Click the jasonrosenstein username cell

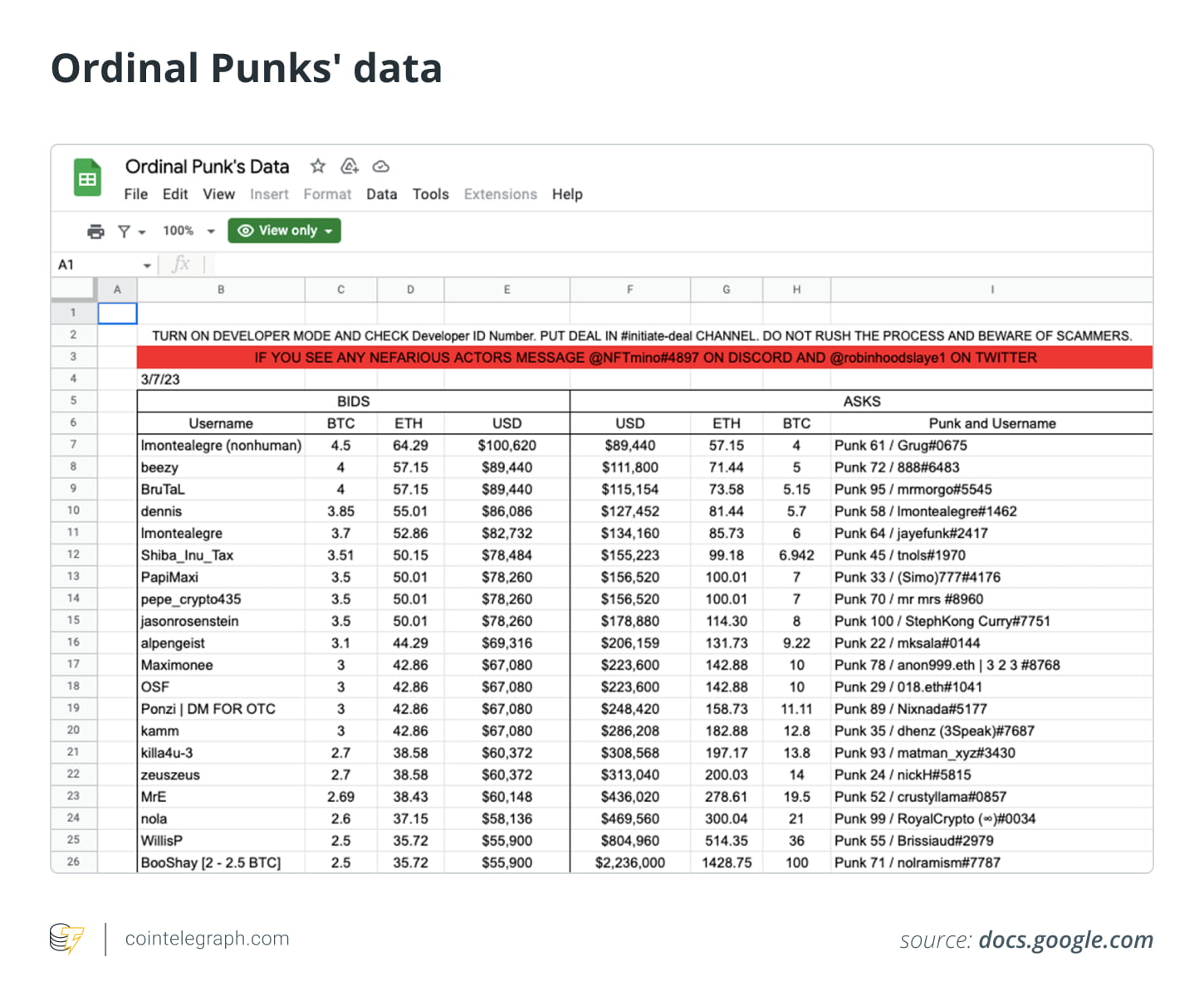[221, 621]
